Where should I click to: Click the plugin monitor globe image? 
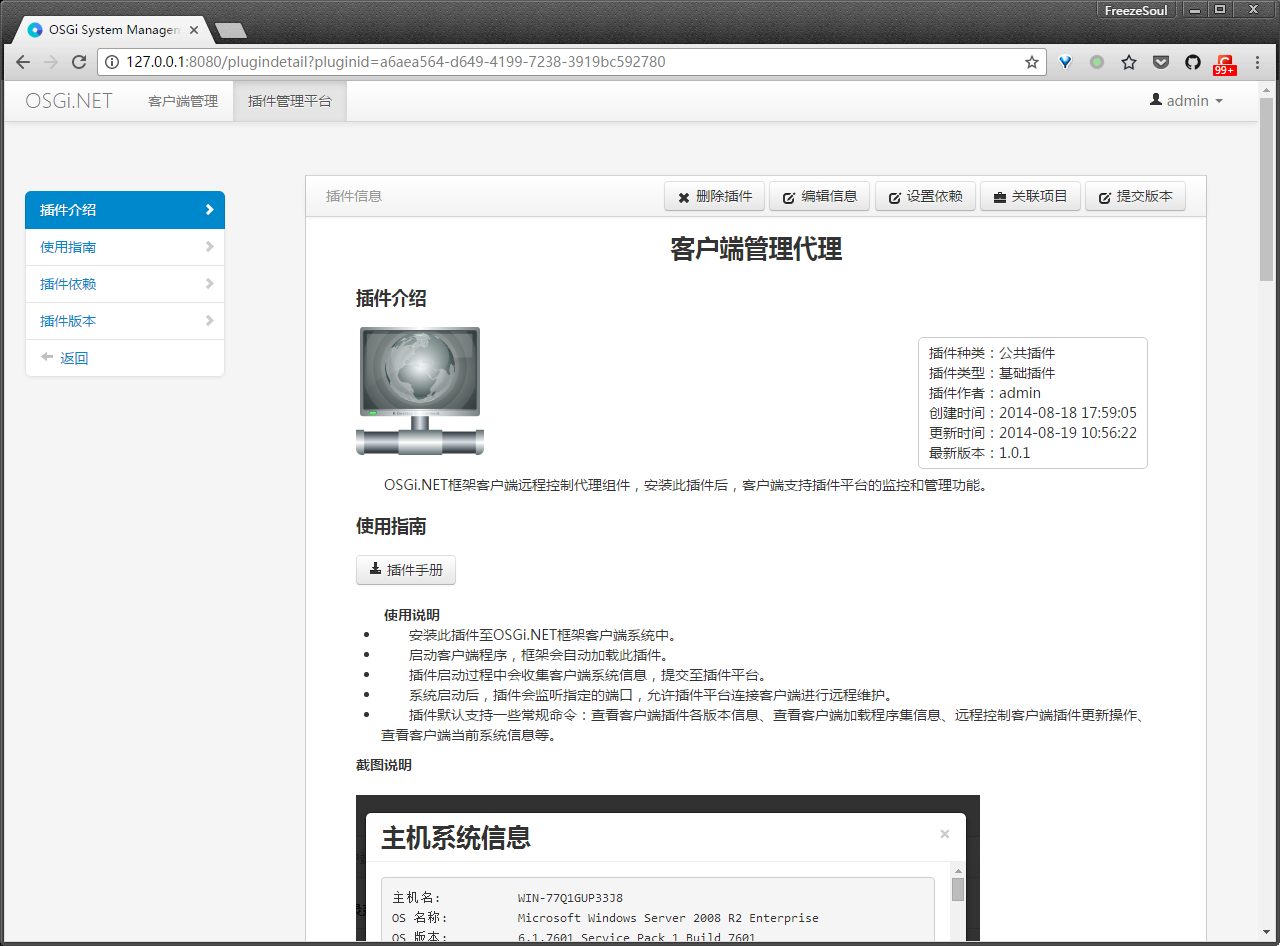[420, 391]
